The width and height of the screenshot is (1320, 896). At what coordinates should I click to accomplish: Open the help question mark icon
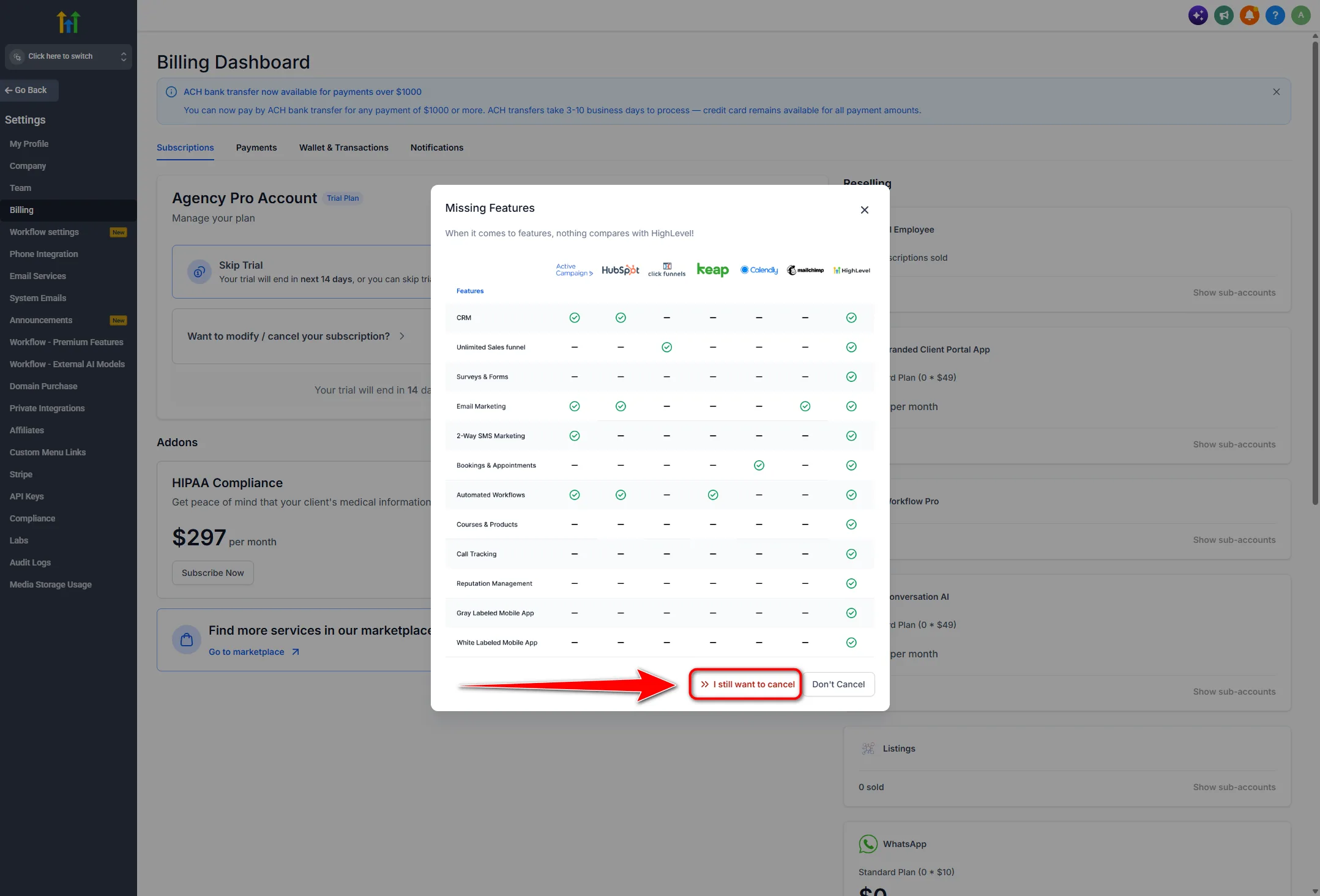(1275, 15)
